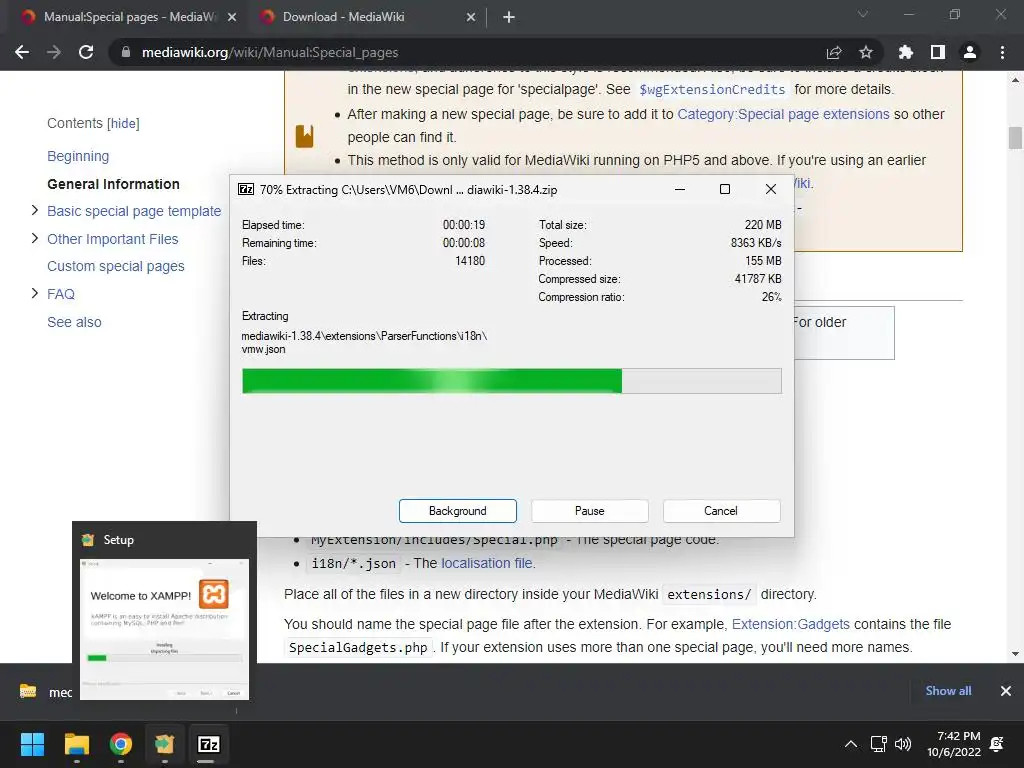The width and height of the screenshot is (1024, 768).
Task: Pause the 7-Zip extraction
Action: (x=590, y=511)
